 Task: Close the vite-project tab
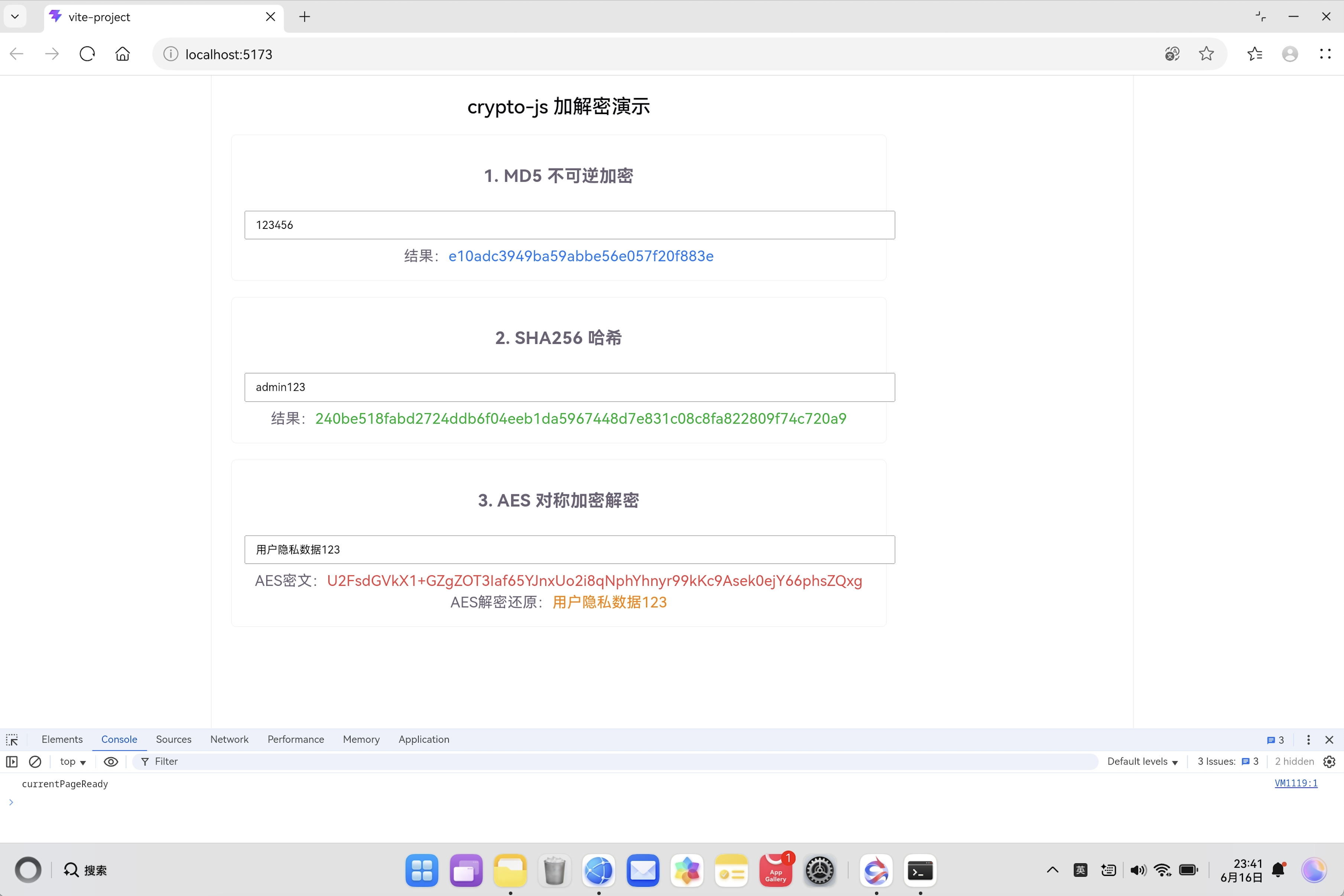271,17
